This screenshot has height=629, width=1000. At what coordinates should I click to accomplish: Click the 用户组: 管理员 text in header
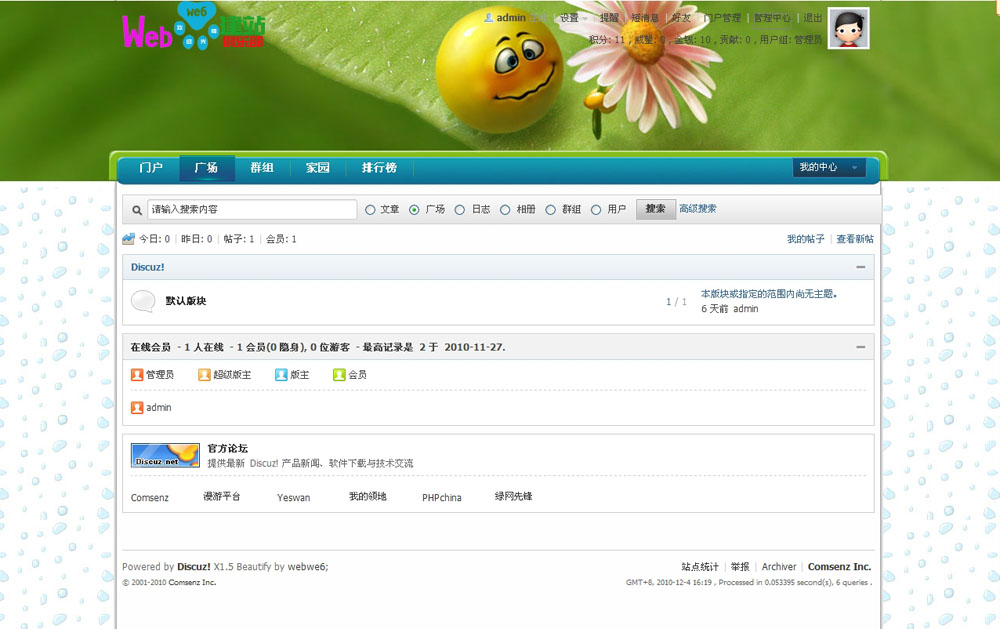click(790, 40)
